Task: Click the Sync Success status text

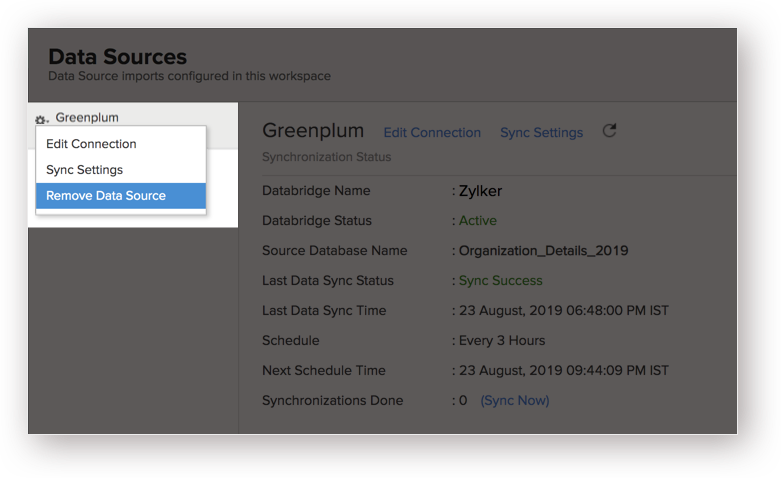Action: pyautogui.click(x=501, y=281)
